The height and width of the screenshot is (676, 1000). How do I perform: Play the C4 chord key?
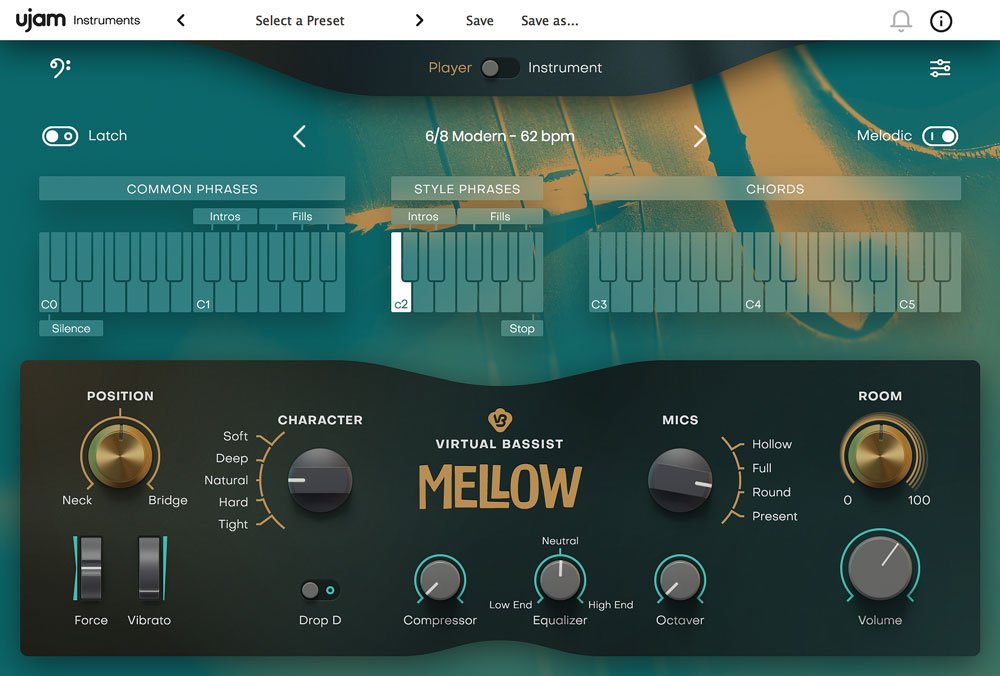[753, 296]
